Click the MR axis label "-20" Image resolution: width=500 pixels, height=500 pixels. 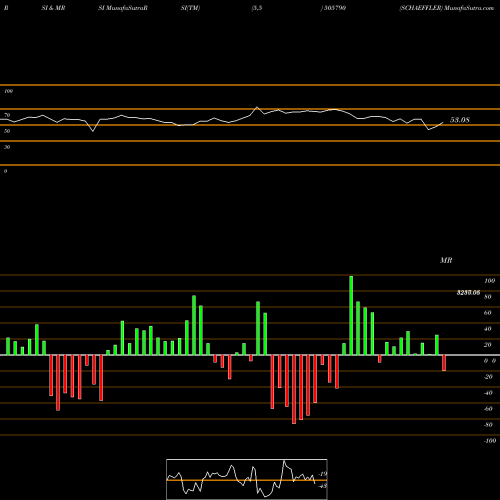[488, 377]
